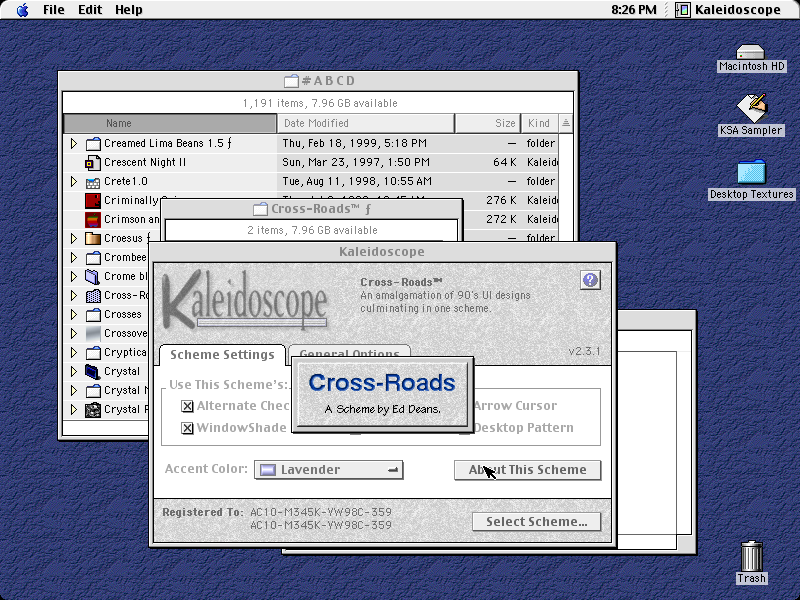
Task: Sort by the Size column header
Action: coord(487,123)
